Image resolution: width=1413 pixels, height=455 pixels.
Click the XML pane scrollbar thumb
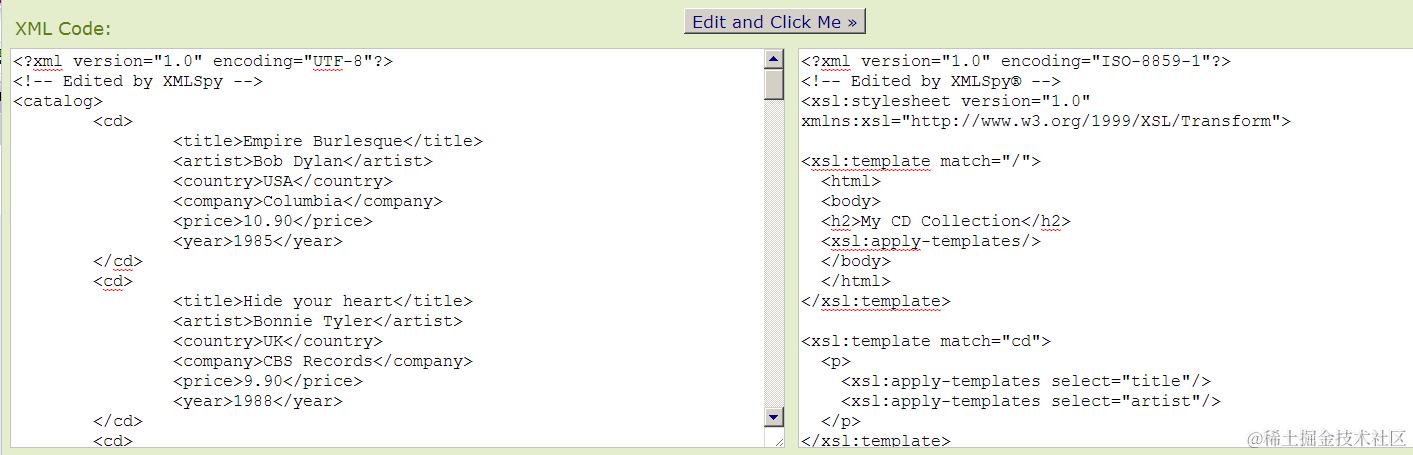click(x=774, y=84)
